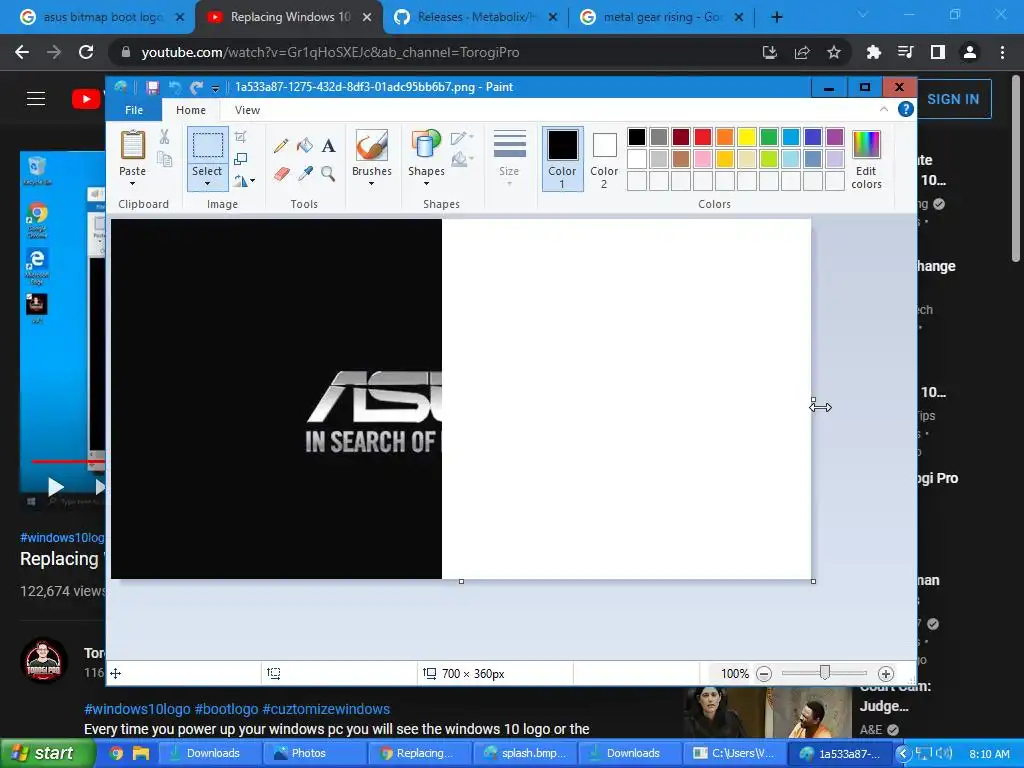
Task: Click the Paste clipboard icon
Action: point(133,144)
